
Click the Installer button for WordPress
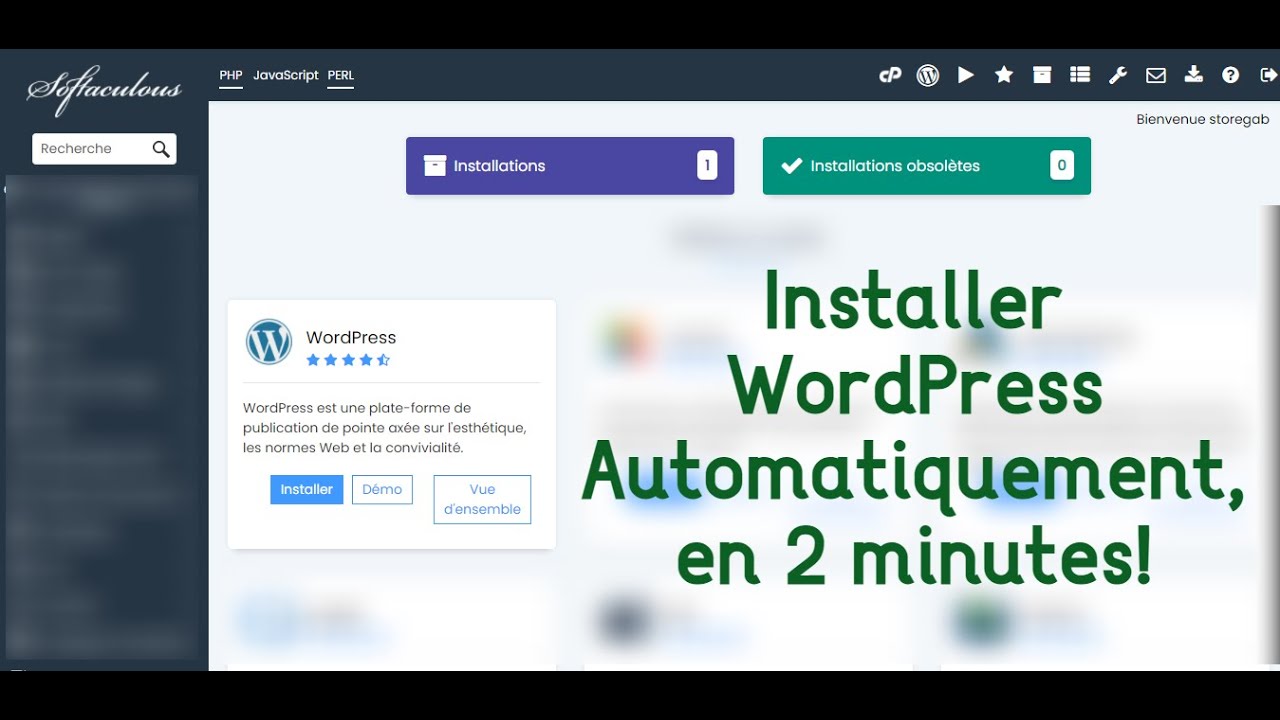(x=307, y=489)
